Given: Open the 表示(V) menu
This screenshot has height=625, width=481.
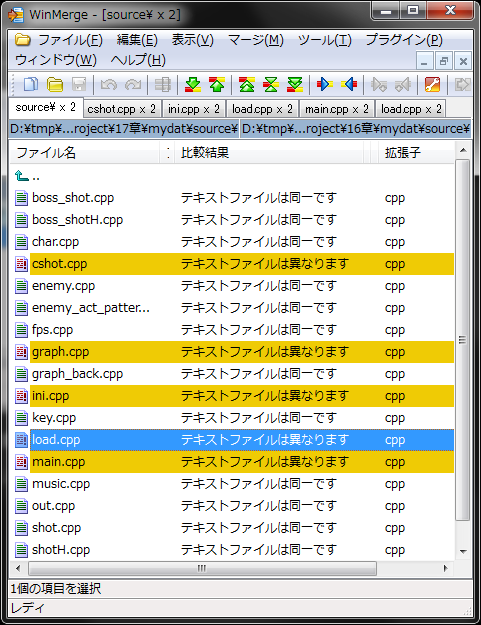Looking at the screenshot, I should click(x=192, y=40).
